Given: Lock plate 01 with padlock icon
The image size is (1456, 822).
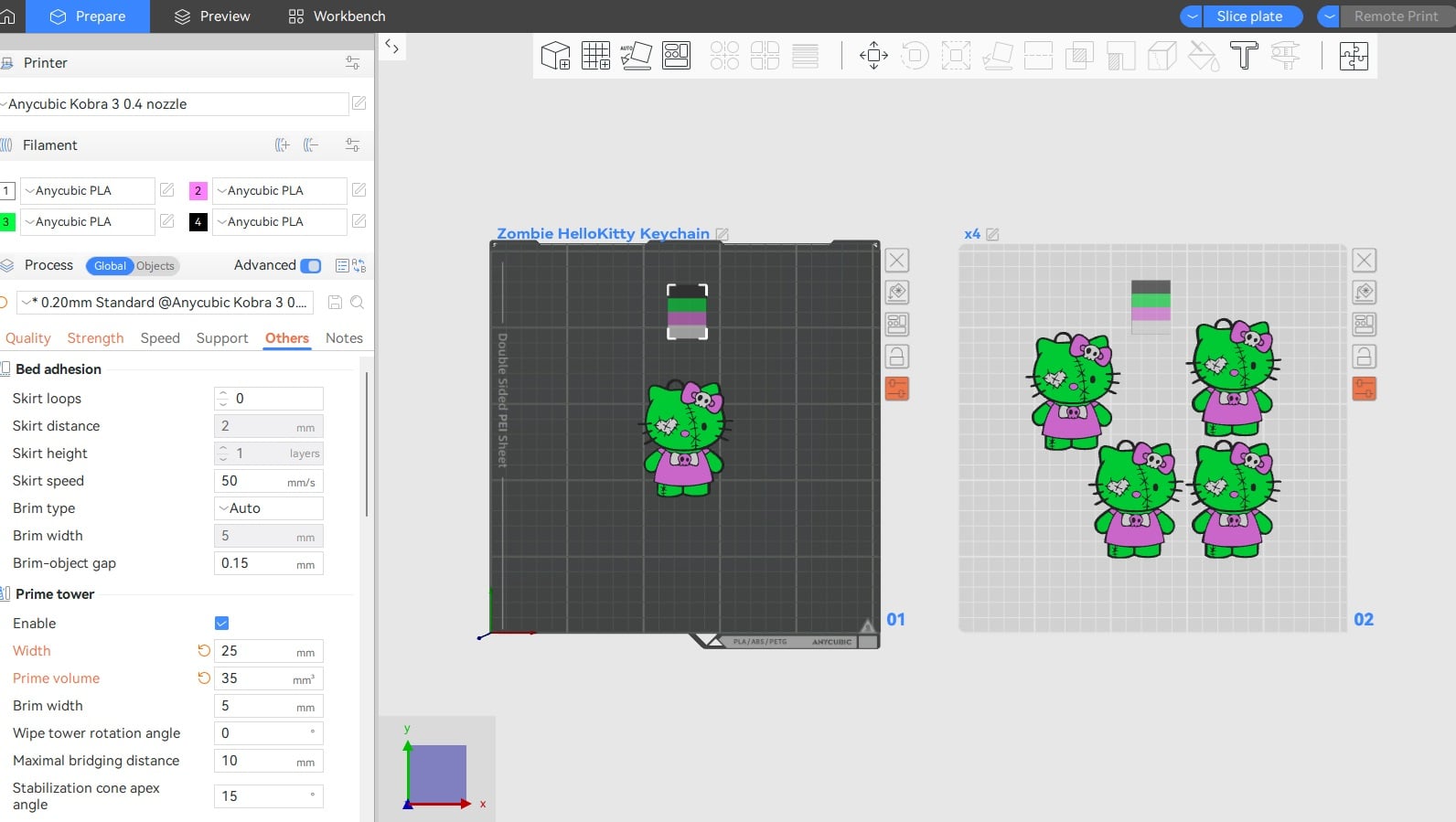Looking at the screenshot, I should (897, 357).
